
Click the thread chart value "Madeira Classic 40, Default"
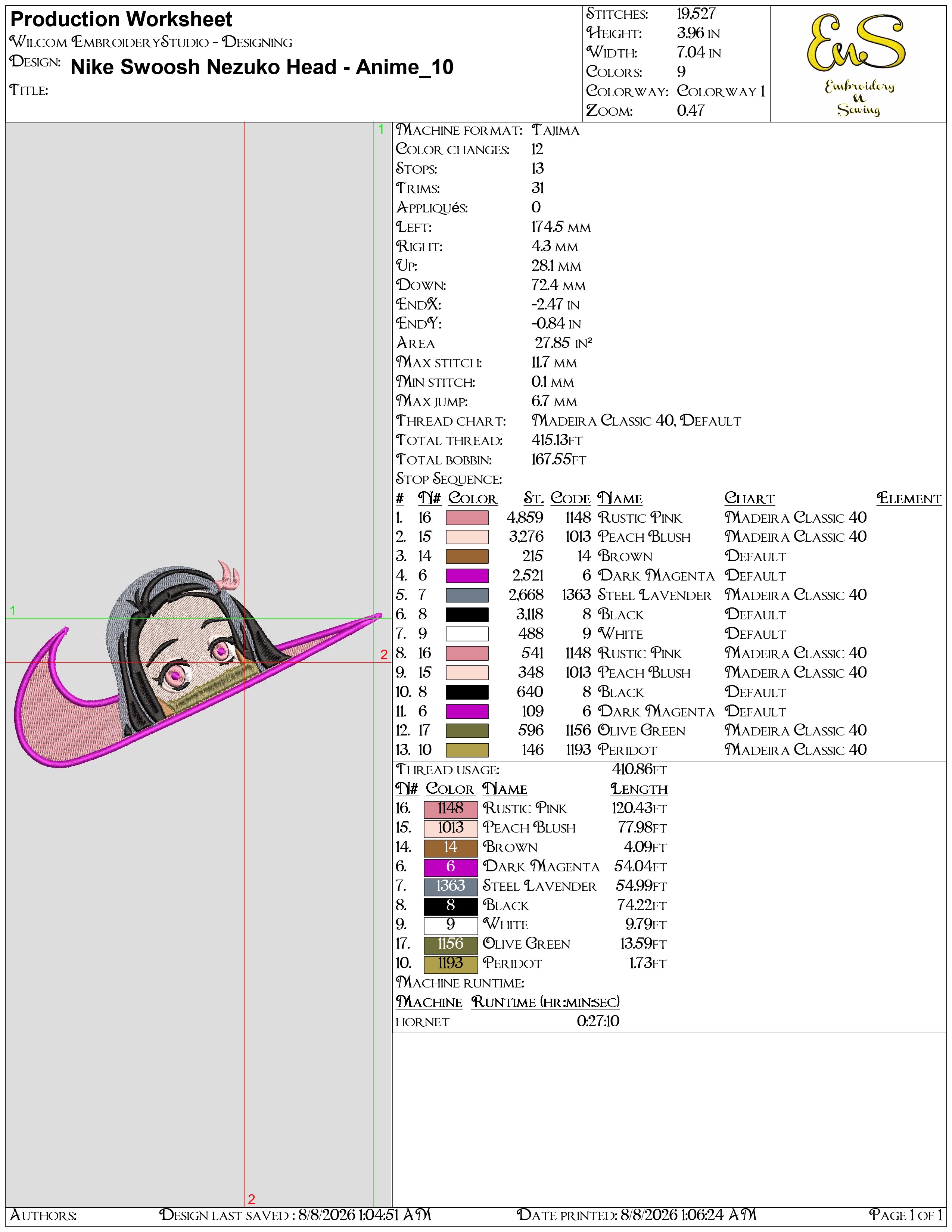636,421
